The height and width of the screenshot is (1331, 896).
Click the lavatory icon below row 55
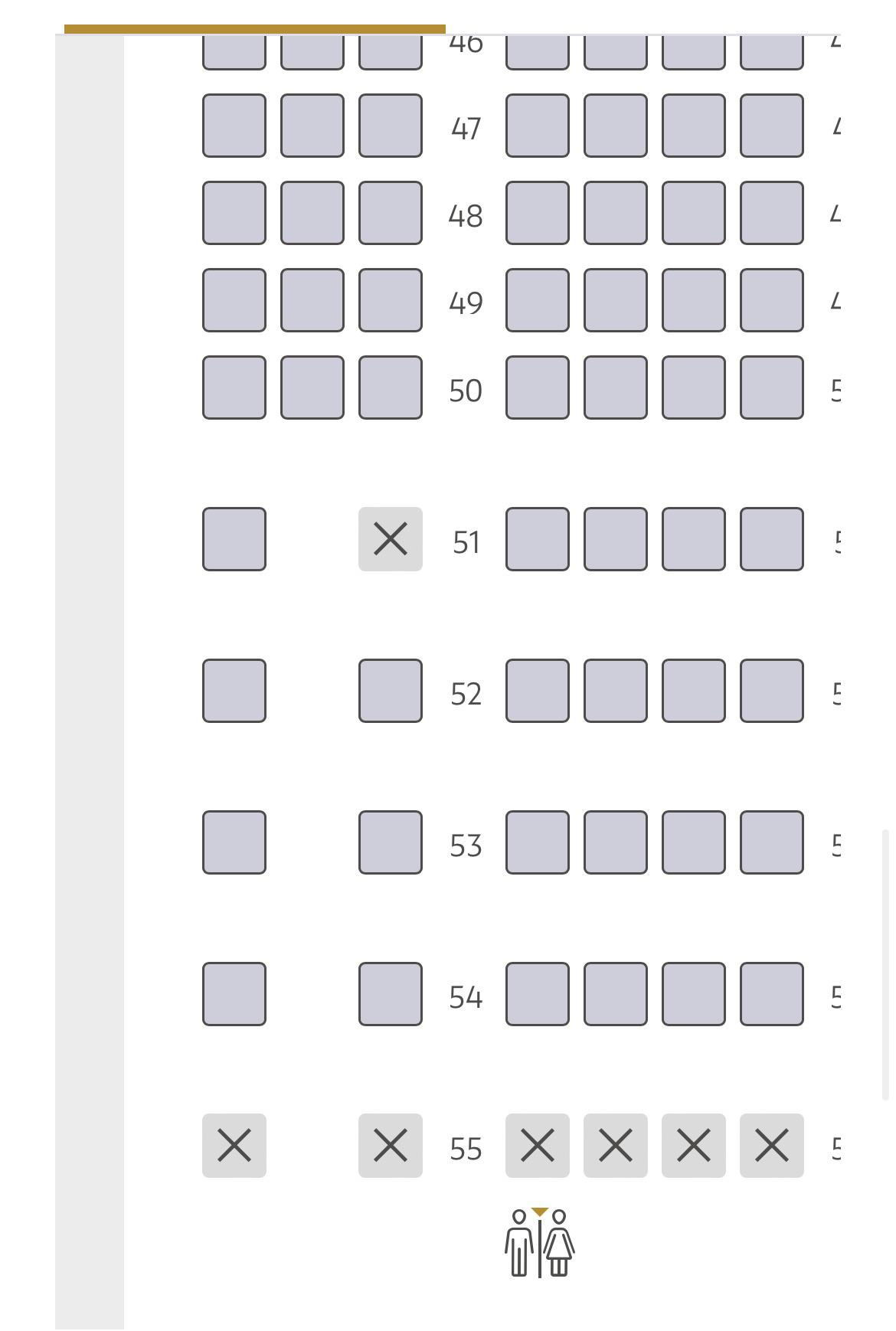tap(539, 1242)
